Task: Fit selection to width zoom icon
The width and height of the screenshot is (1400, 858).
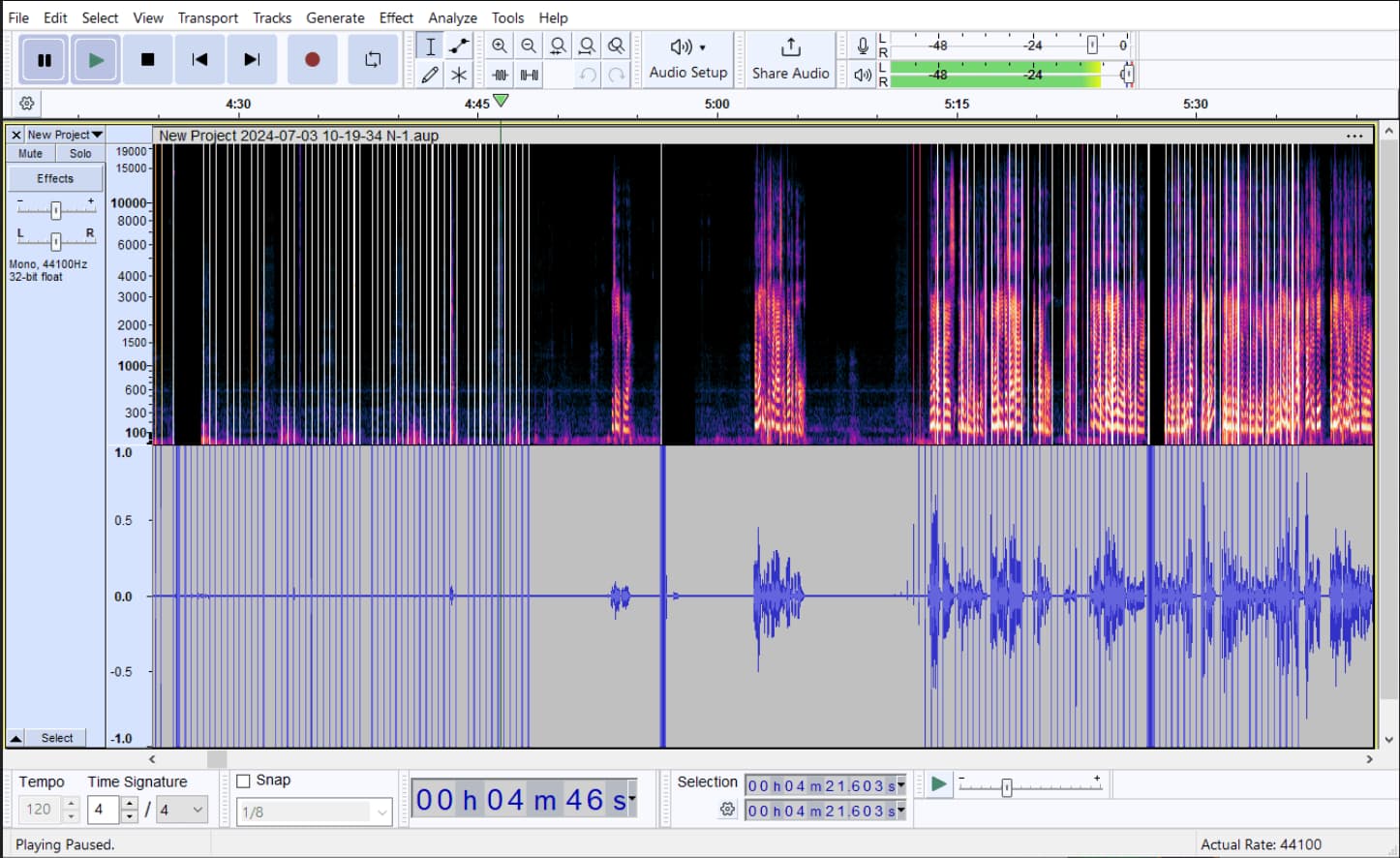Action: coord(558,46)
